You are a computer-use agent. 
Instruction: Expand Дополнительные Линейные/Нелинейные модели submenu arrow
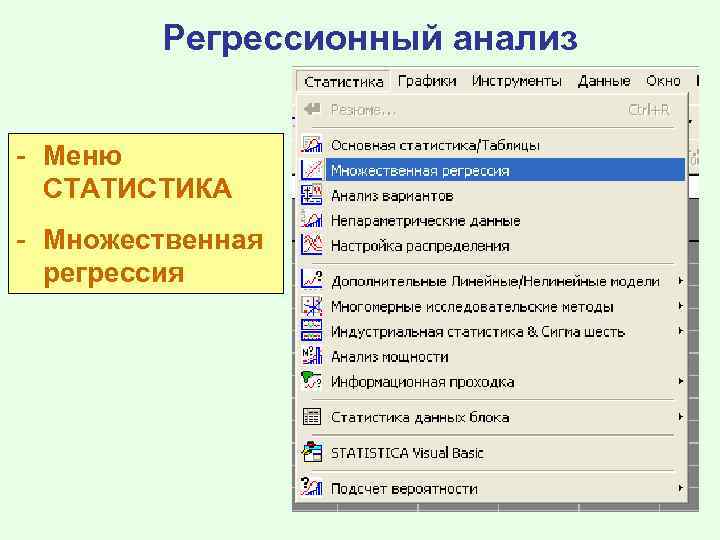[x=681, y=280]
